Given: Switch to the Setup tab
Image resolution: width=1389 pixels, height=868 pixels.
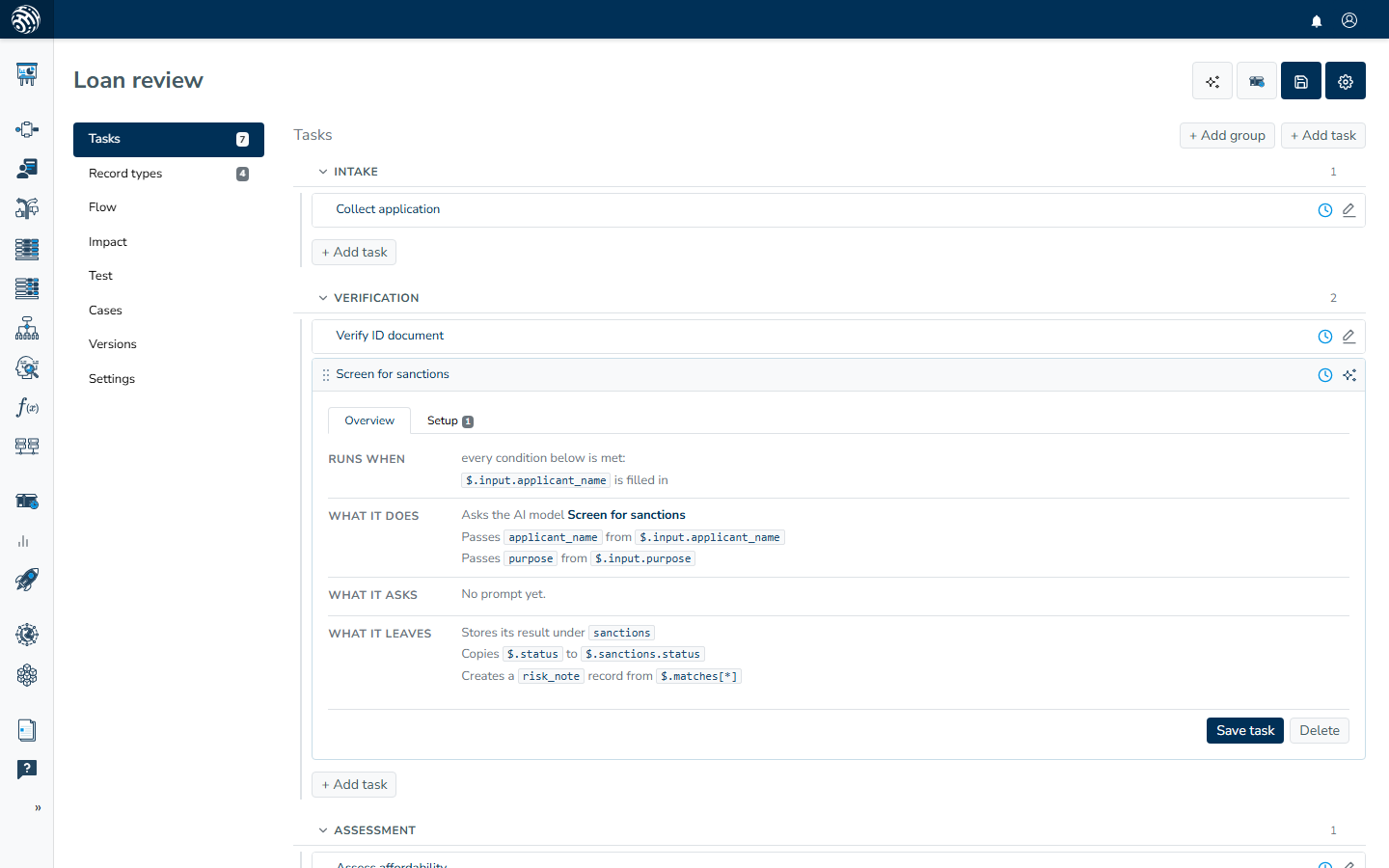Looking at the screenshot, I should 450,420.
